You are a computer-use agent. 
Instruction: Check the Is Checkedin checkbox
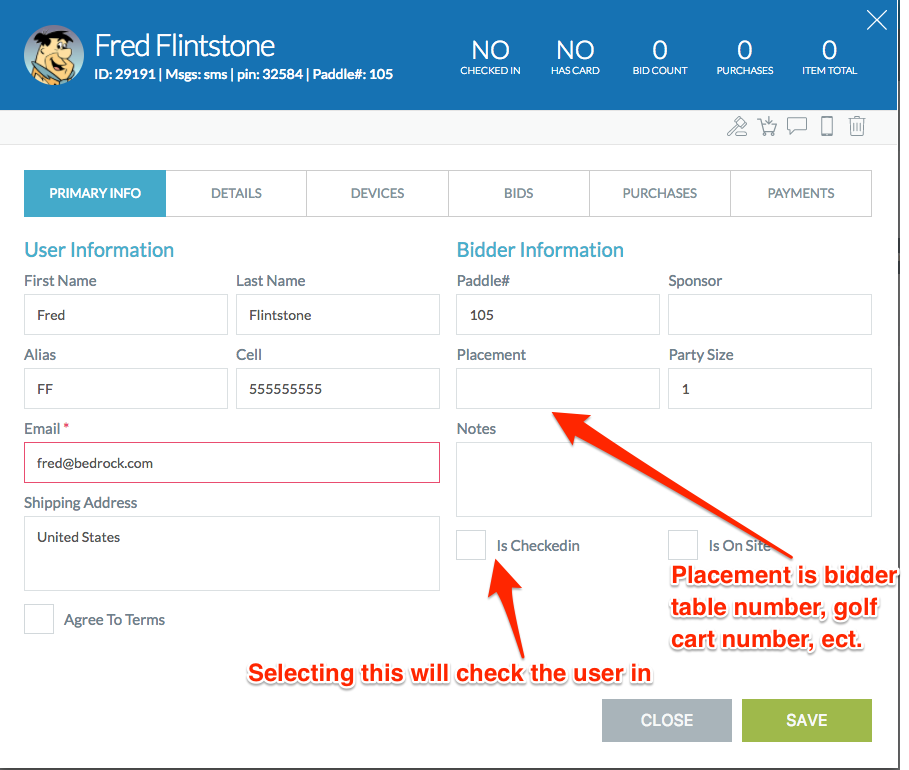471,545
